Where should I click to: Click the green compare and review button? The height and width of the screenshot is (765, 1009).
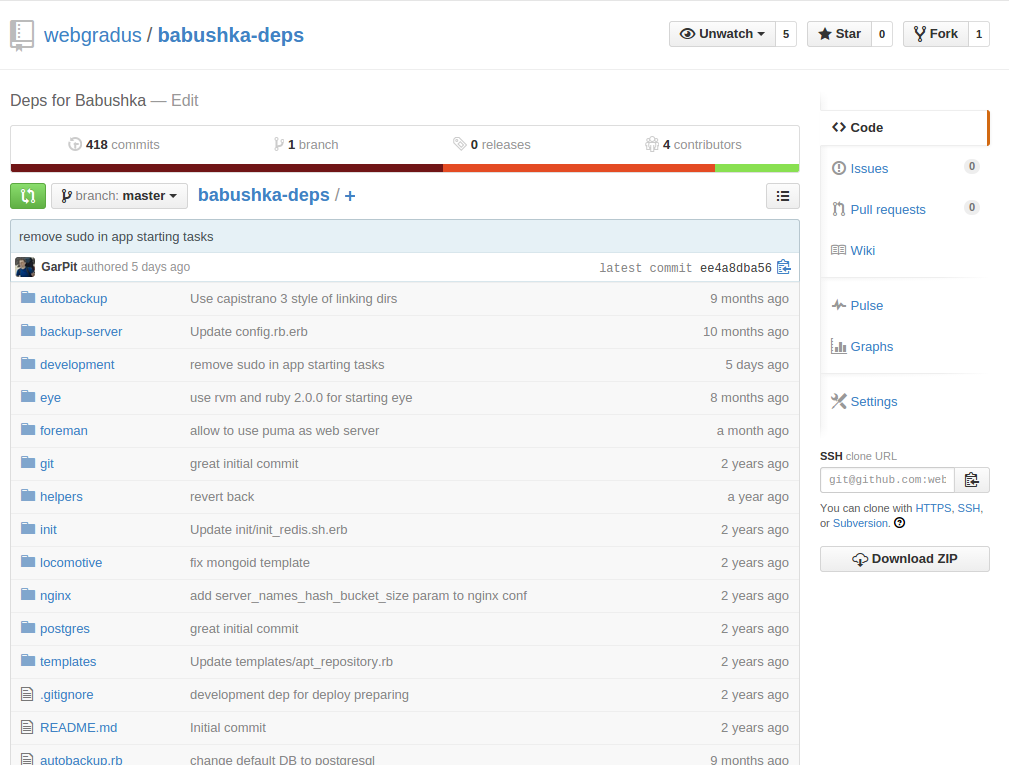[x=28, y=196]
